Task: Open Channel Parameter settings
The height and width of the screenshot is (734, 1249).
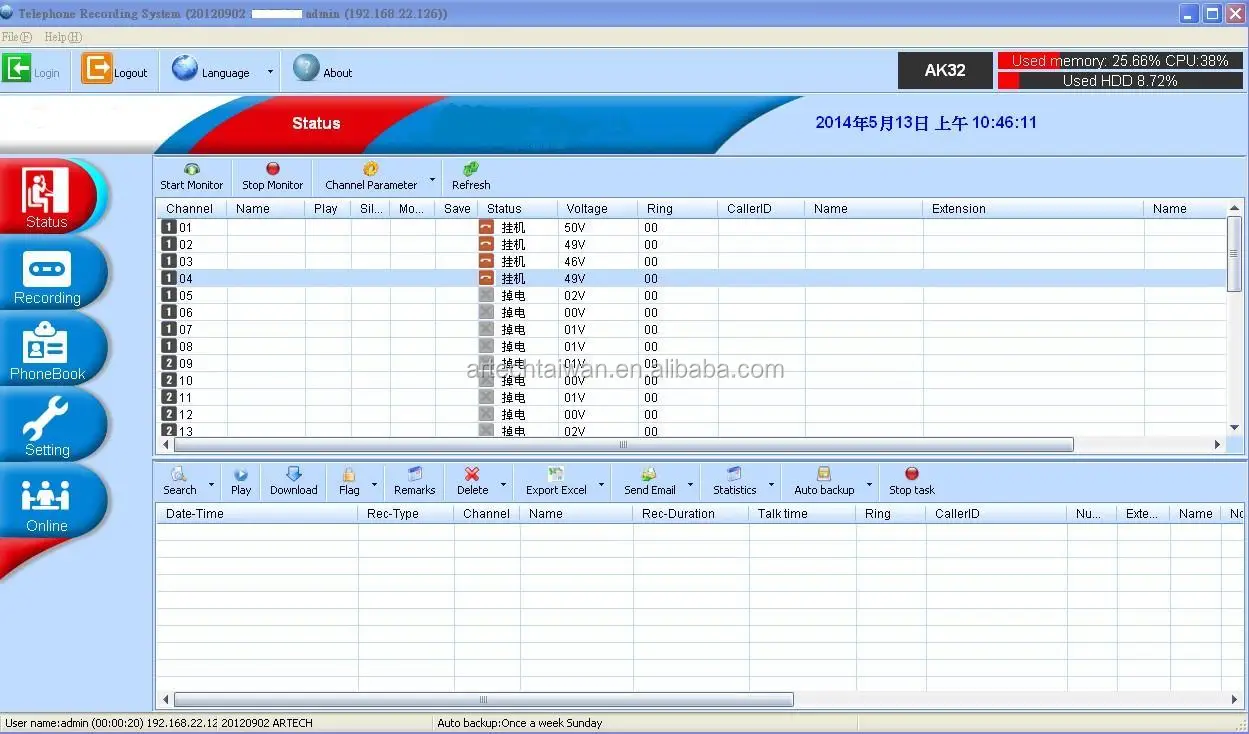Action: click(x=371, y=176)
